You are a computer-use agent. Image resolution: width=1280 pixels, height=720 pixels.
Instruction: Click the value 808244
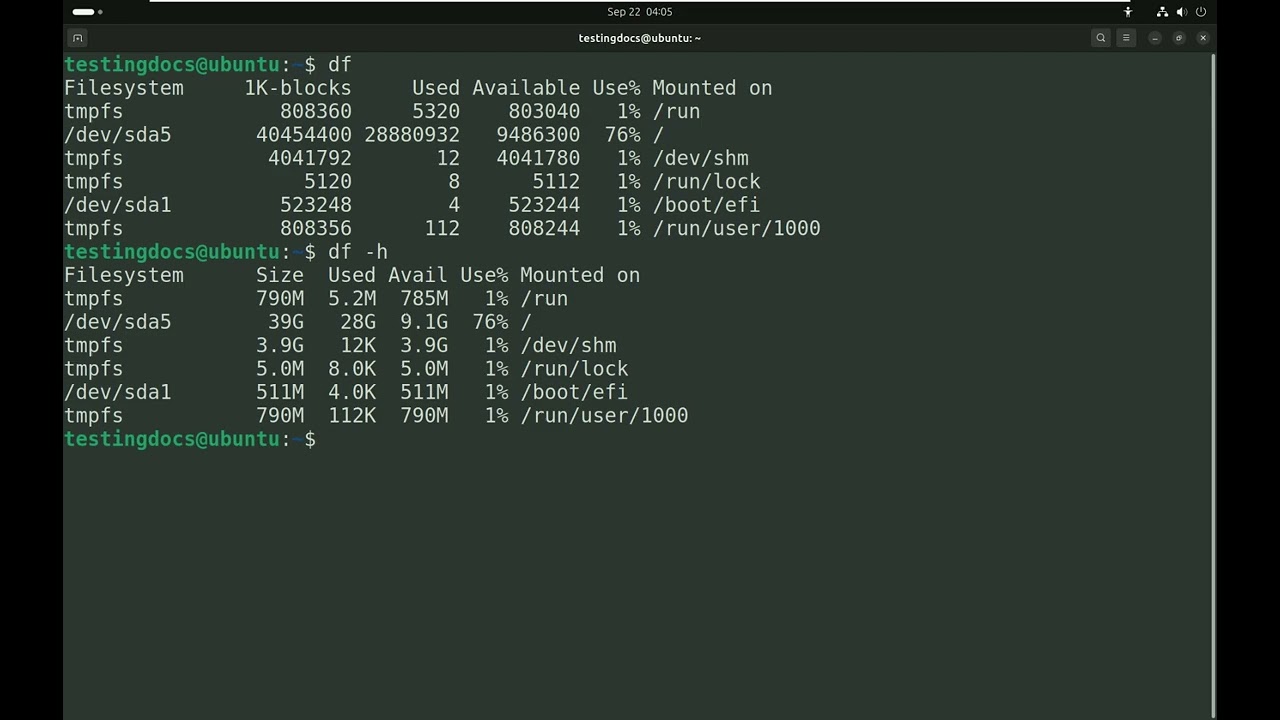544,228
